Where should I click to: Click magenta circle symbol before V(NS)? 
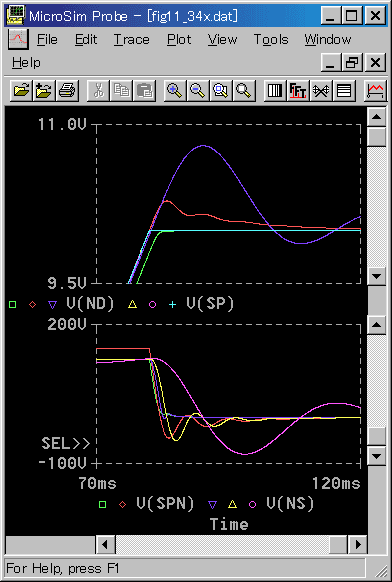252,504
